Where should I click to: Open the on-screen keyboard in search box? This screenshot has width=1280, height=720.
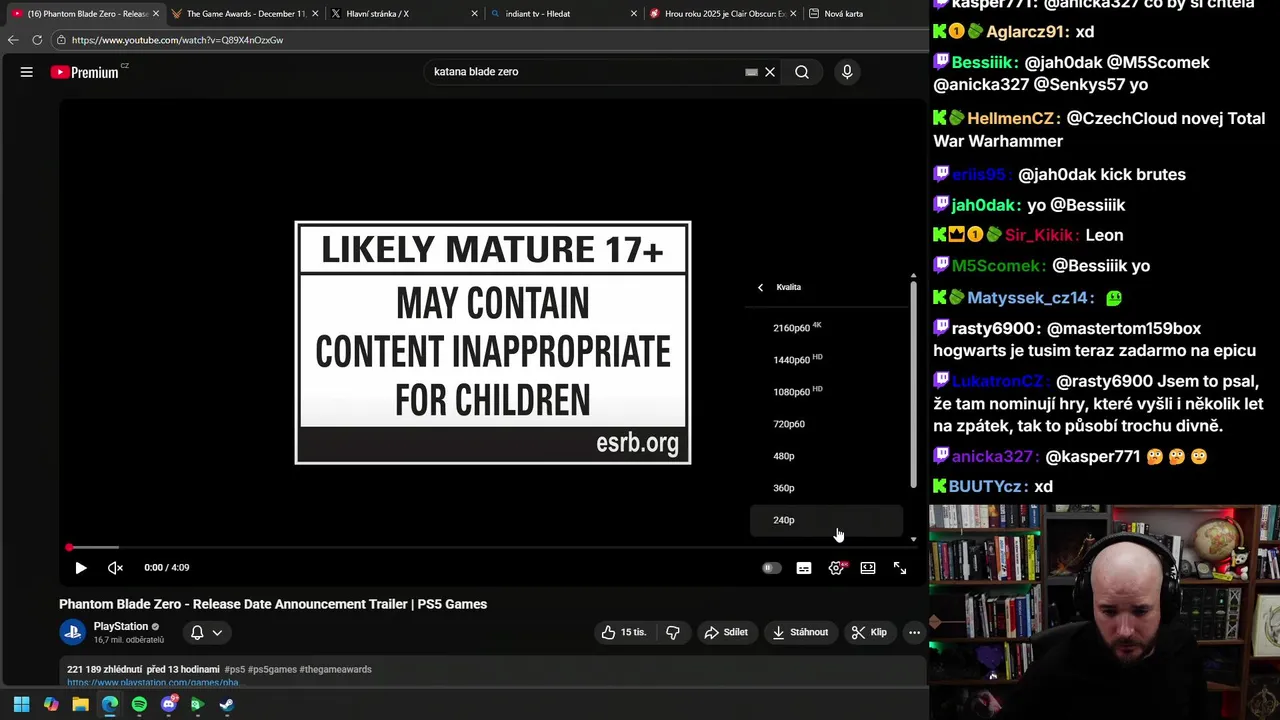tap(751, 72)
